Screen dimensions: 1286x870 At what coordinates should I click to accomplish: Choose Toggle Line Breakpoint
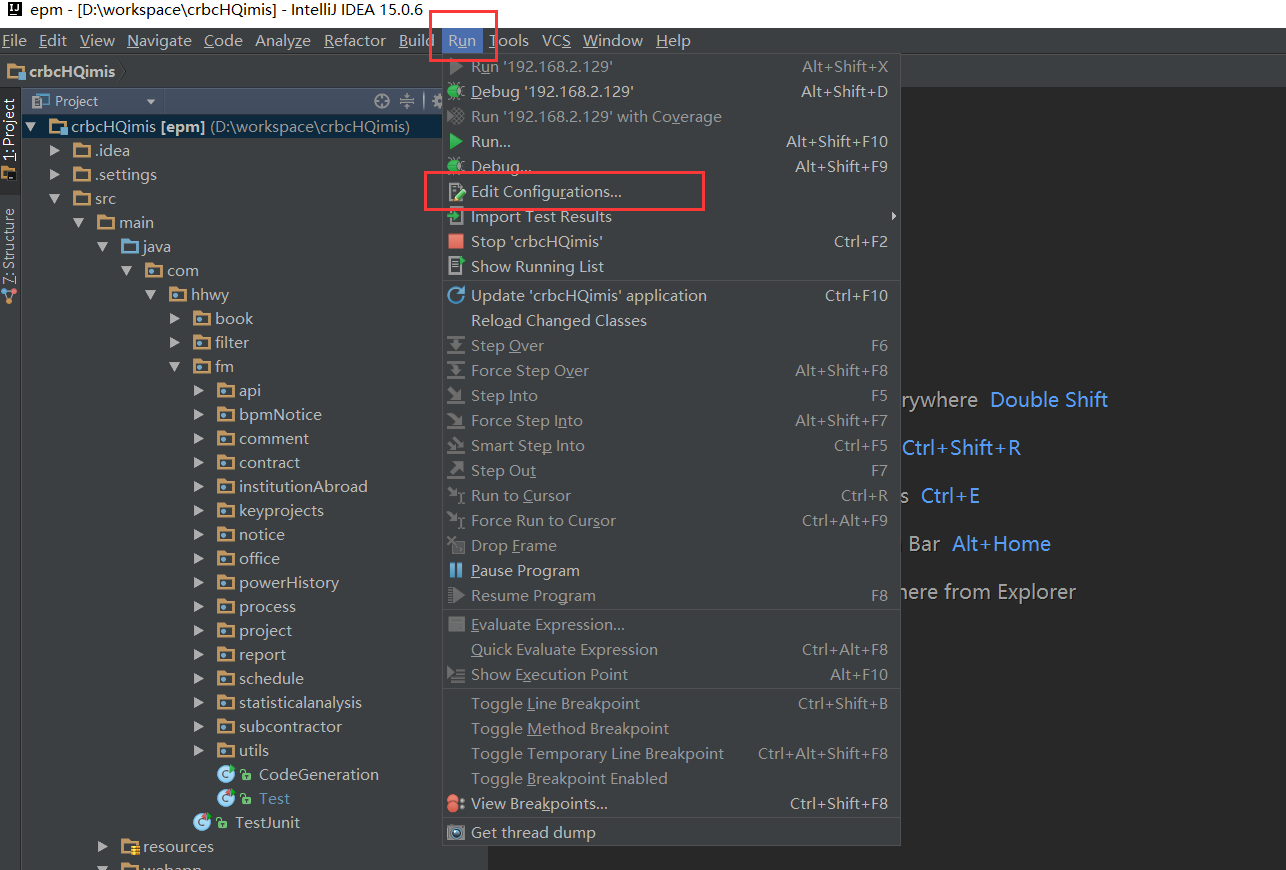click(x=671, y=704)
